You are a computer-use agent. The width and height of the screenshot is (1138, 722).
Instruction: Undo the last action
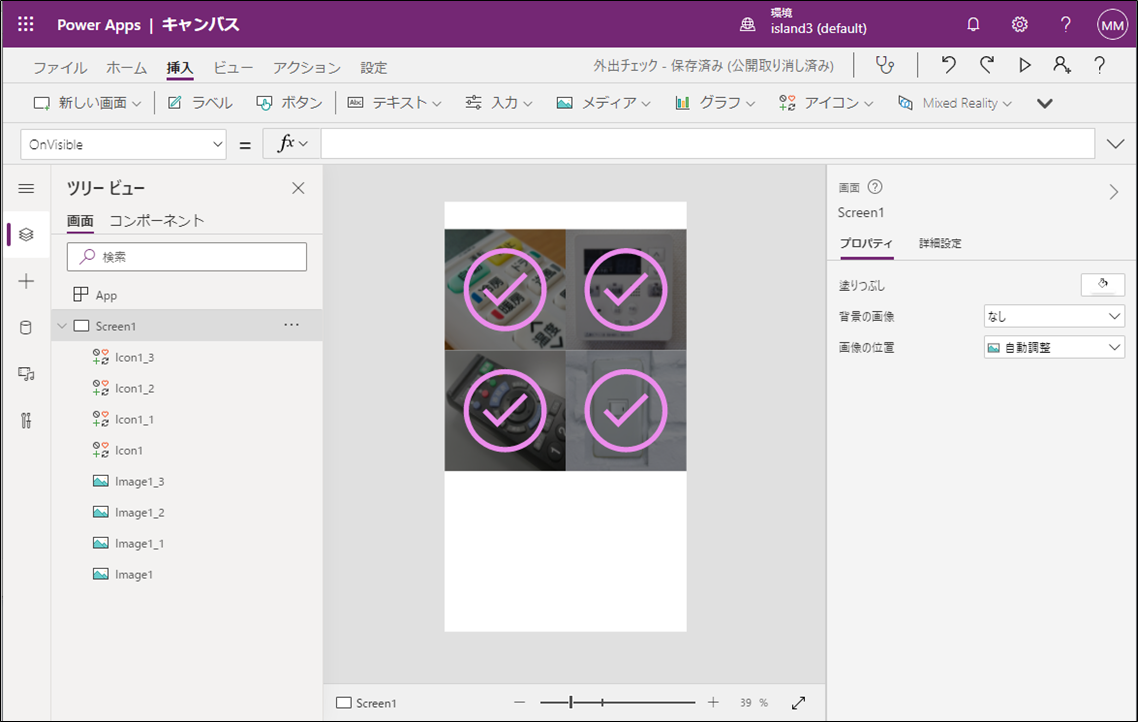[x=948, y=65]
